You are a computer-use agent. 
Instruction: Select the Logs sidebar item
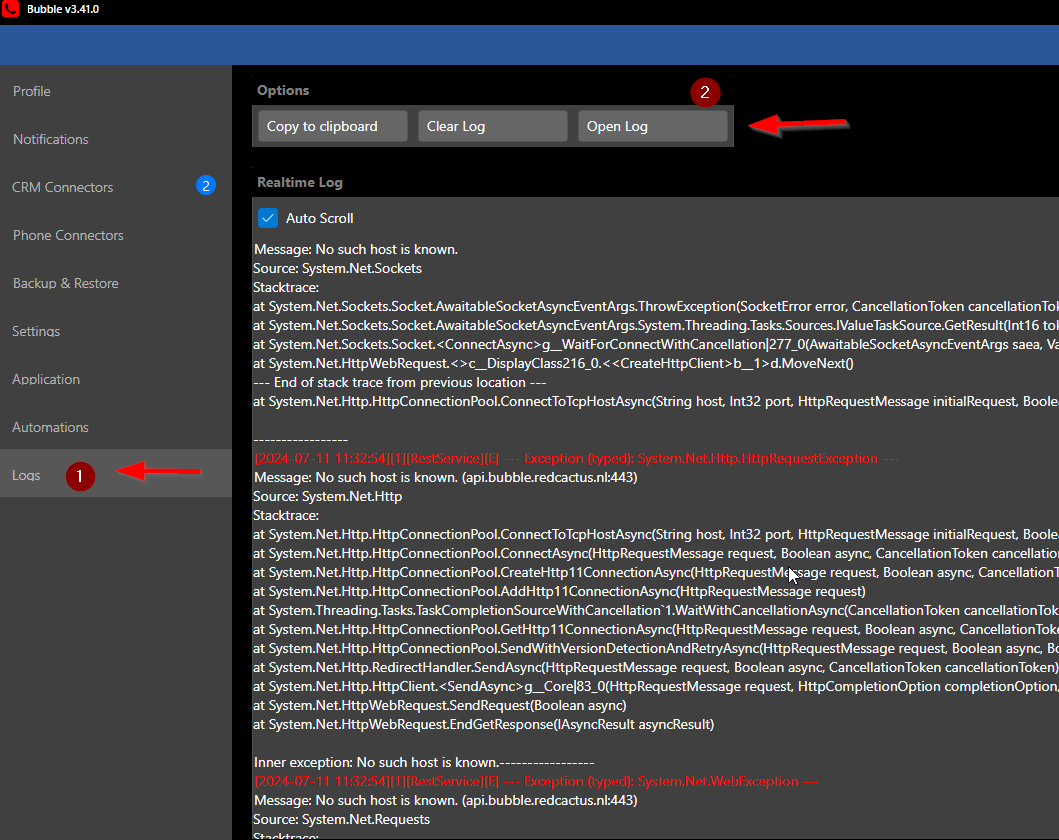(x=27, y=475)
